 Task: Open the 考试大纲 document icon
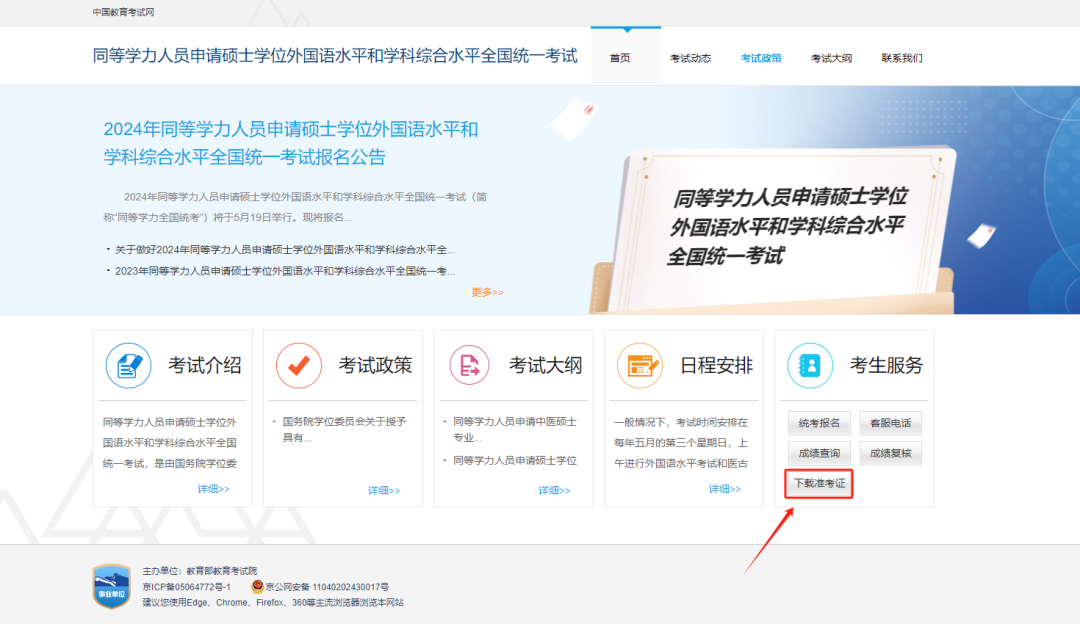467,365
